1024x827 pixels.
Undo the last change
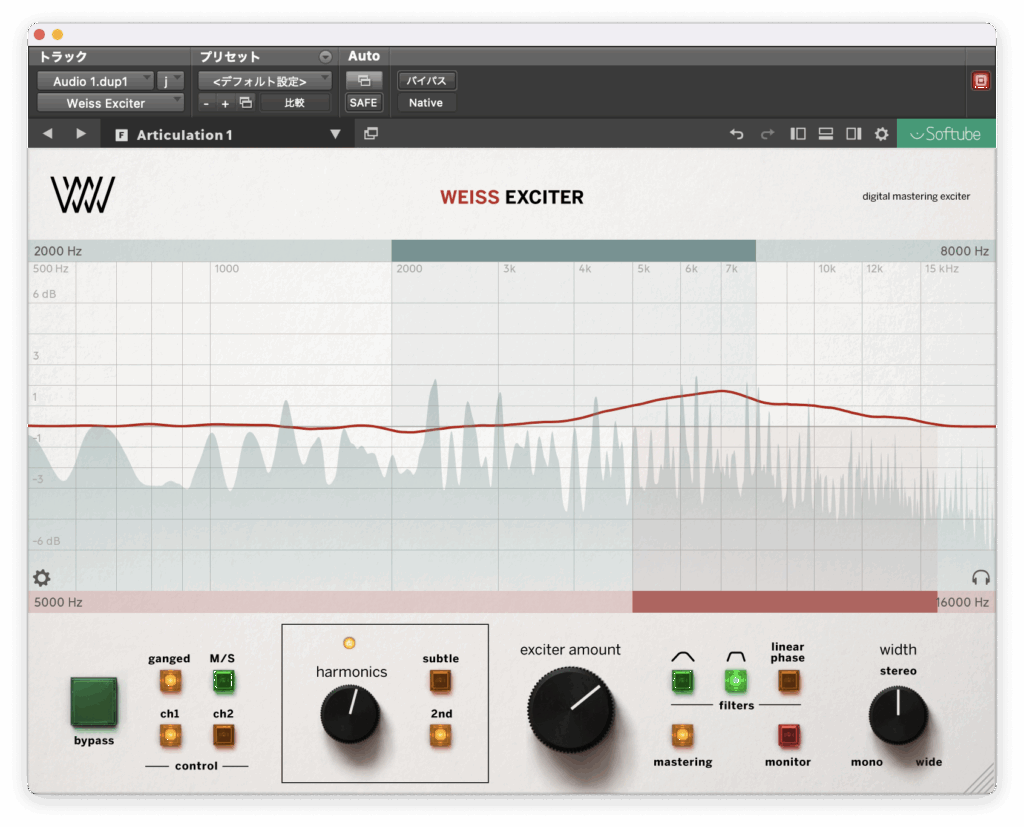coord(737,134)
